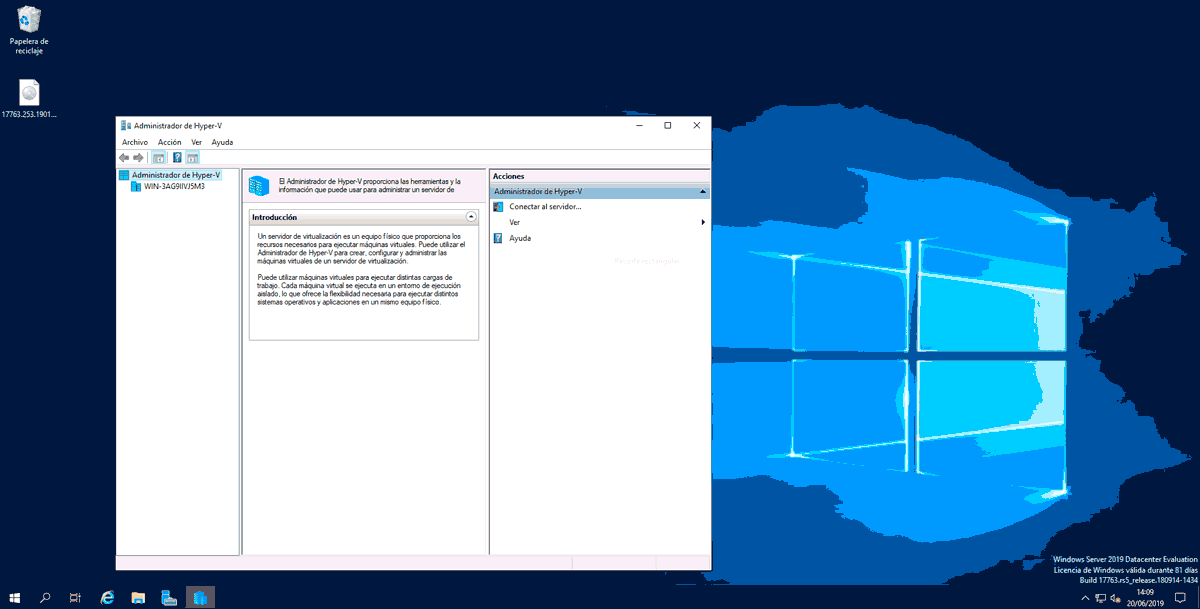Click the volume speaker tray icon

click(1115, 598)
